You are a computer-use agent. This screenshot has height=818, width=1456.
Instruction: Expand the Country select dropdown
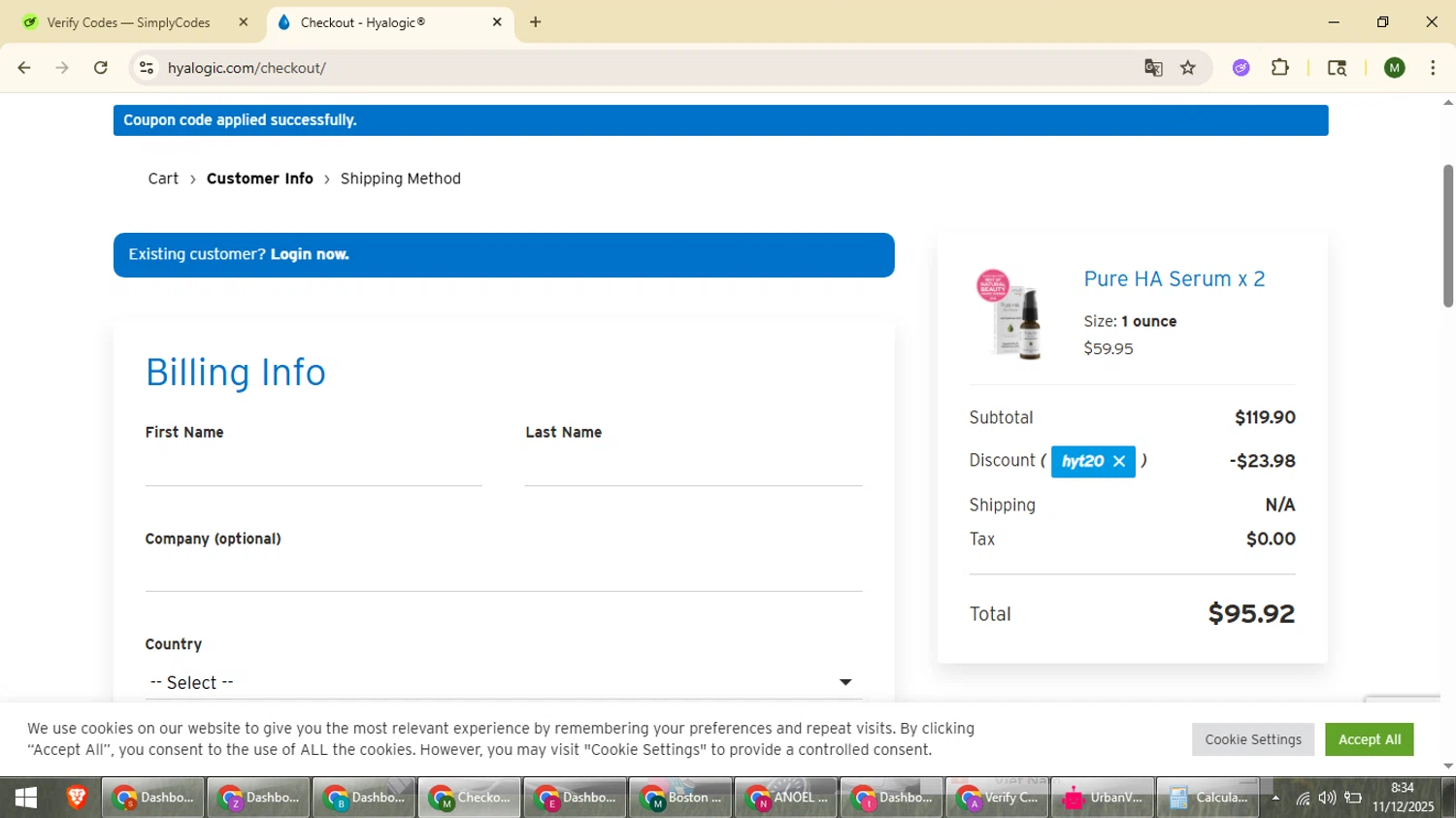pyautogui.click(x=504, y=682)
